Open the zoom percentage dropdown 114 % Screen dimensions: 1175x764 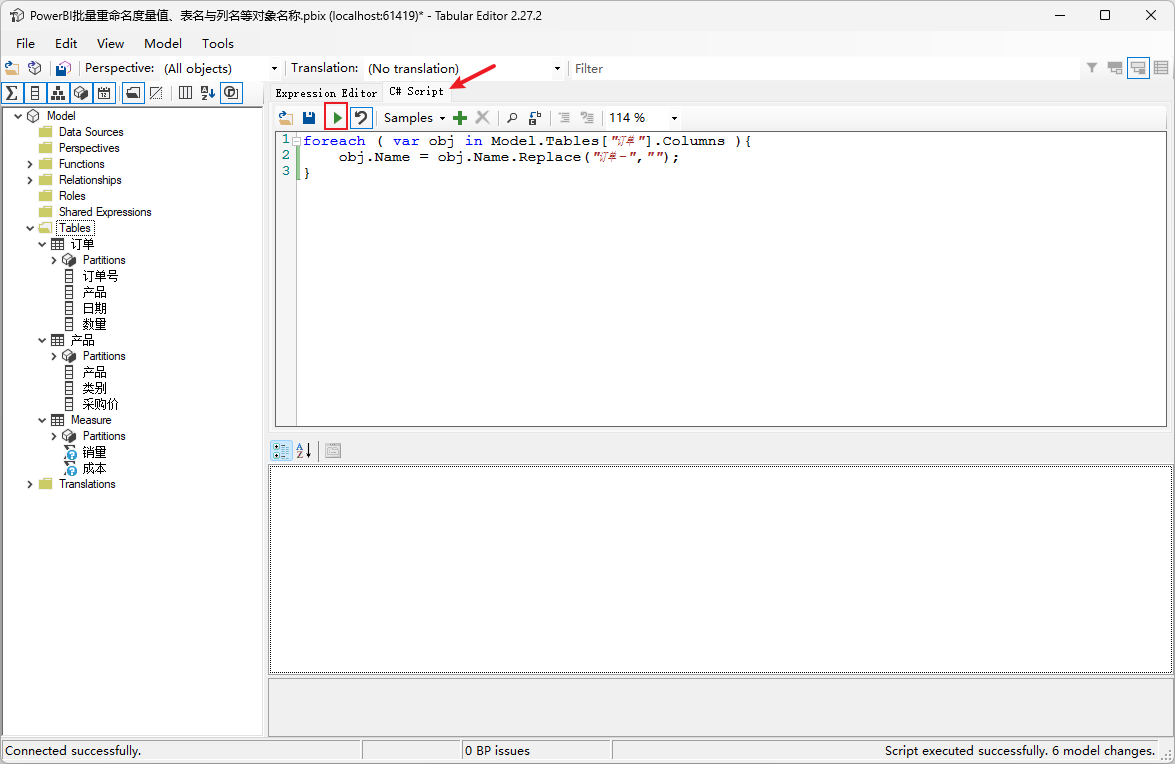click(673, 118)
